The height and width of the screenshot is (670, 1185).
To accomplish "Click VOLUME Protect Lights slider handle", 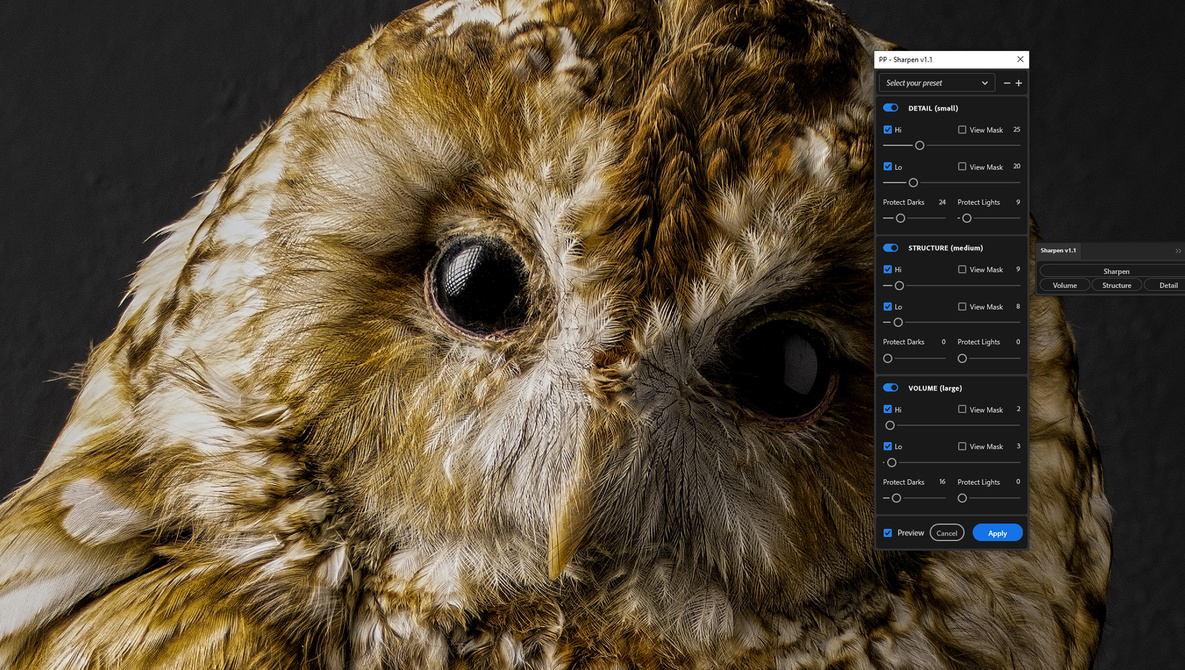I will [x=962, y=498].
